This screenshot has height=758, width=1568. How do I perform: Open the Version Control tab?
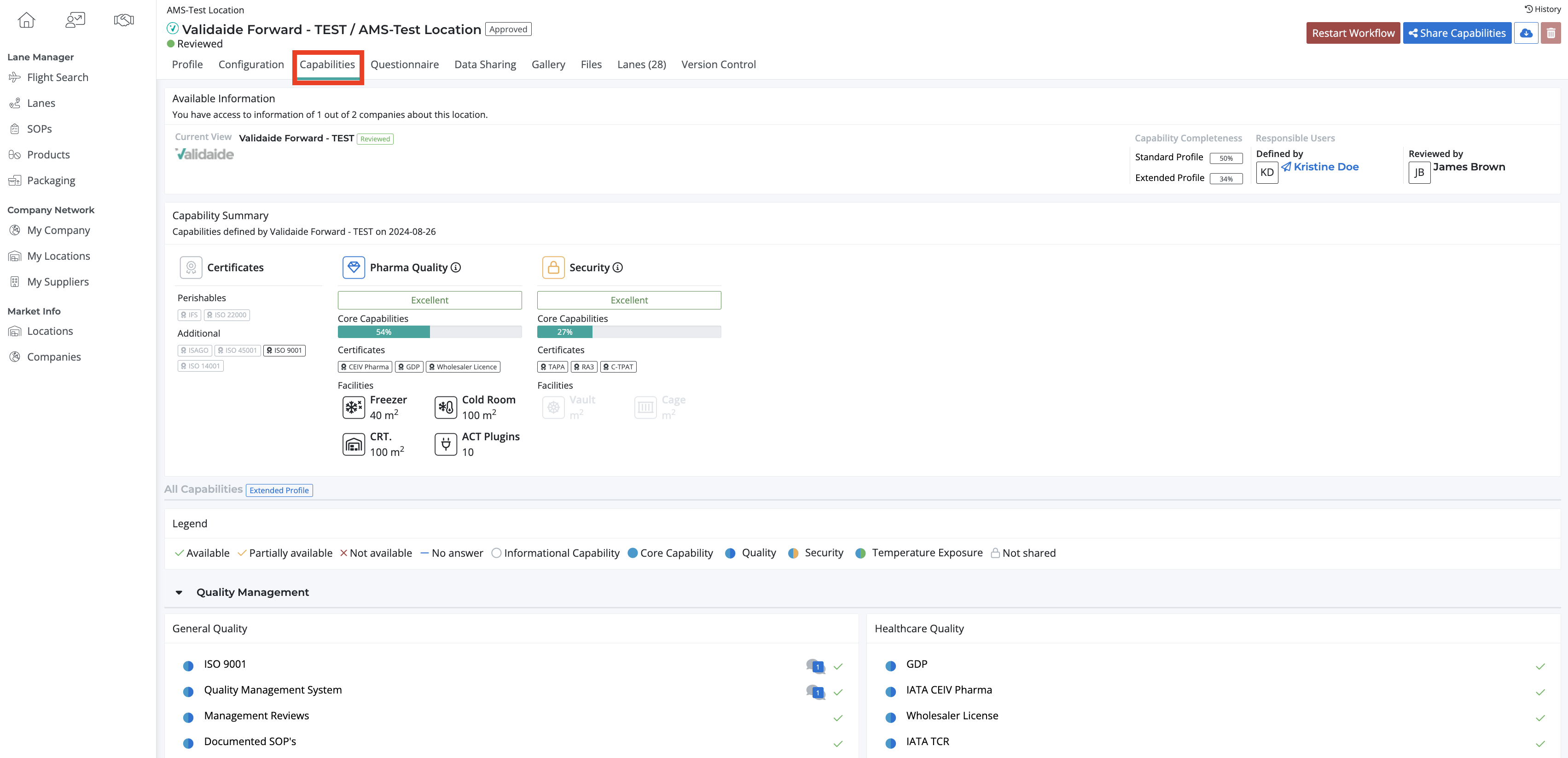point(719,64)
